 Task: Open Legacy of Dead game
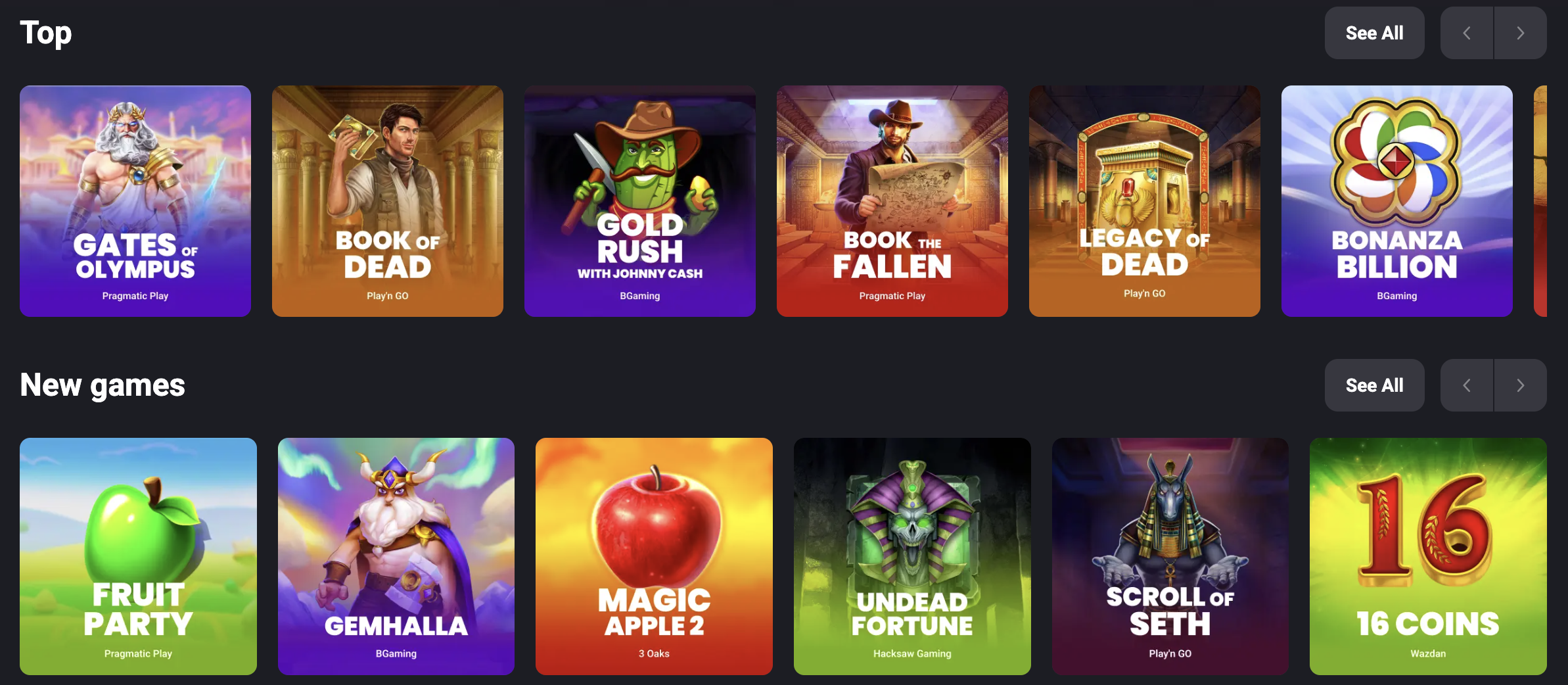1145,201
